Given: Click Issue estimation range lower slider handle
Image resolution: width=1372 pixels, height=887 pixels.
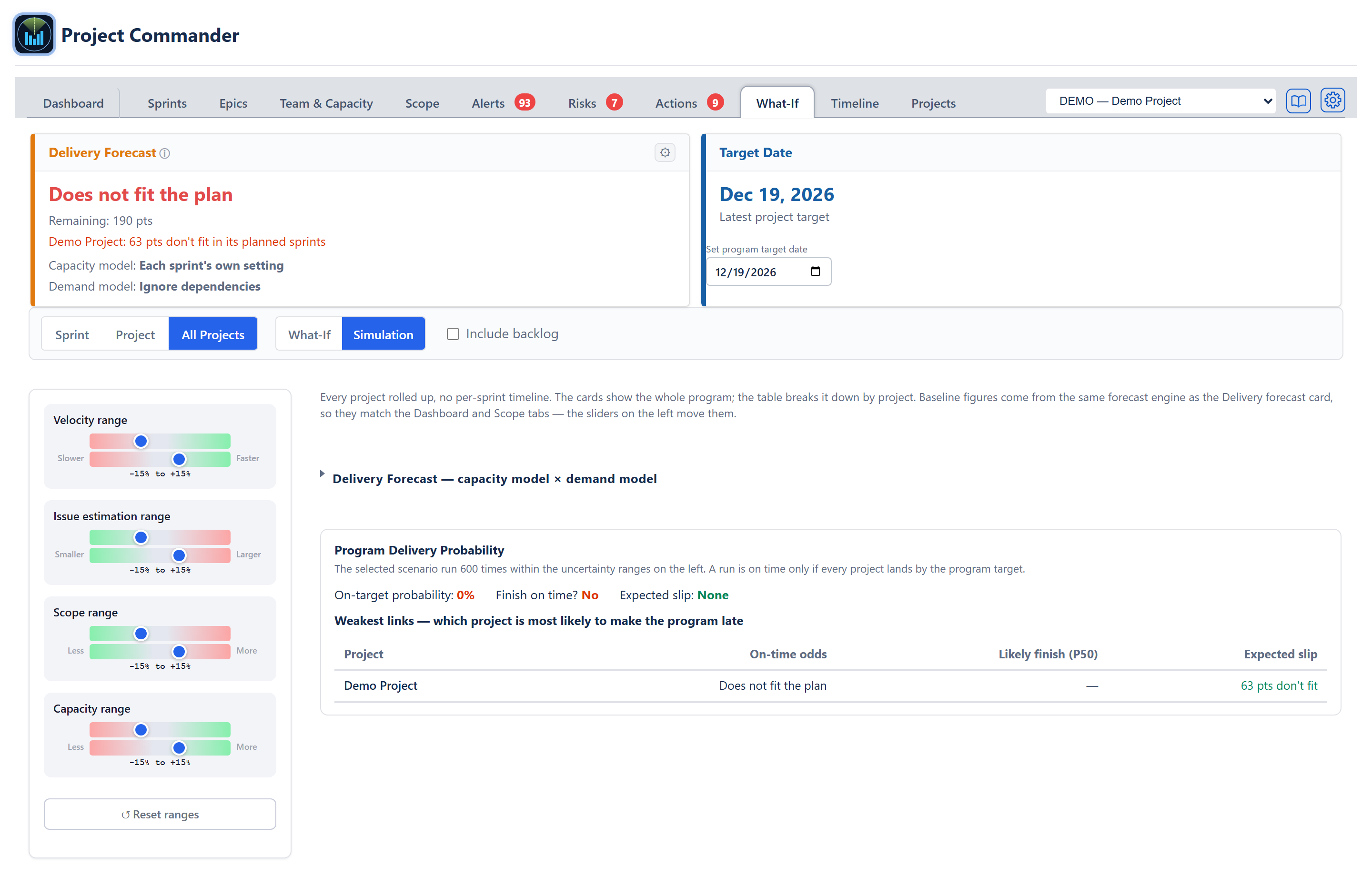Looking at the screenshot, I should (x=179, y=555).
